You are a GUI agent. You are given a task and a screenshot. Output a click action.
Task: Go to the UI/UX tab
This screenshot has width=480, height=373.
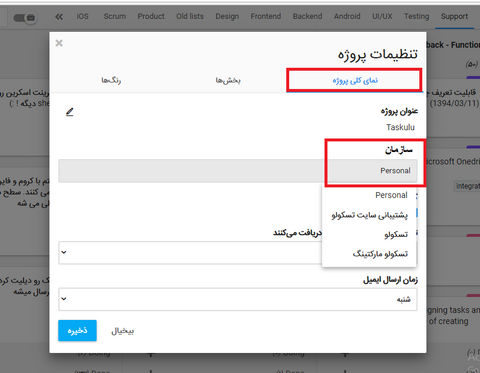(x=382, y=16)
